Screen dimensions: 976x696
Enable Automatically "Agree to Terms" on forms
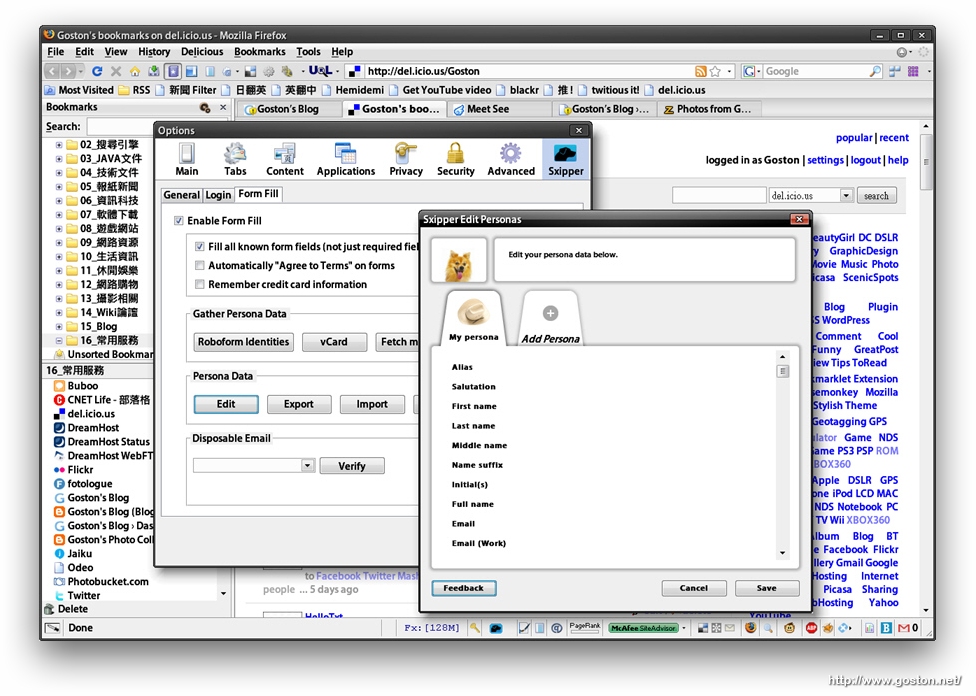(x=199, y=265)
